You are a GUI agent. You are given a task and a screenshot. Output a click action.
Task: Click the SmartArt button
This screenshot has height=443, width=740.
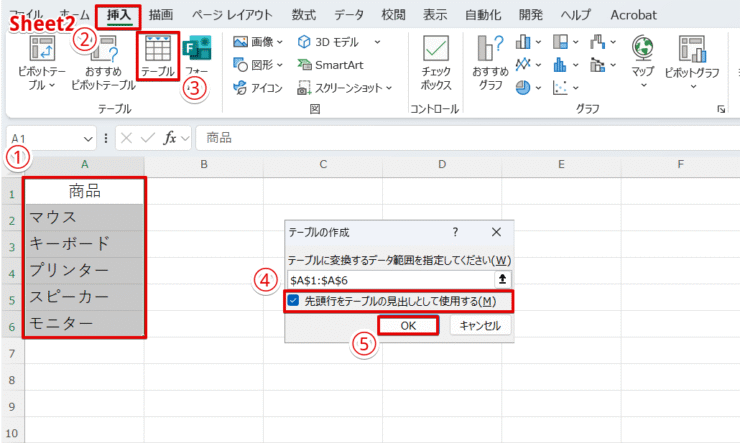click(x=330, y=65)
